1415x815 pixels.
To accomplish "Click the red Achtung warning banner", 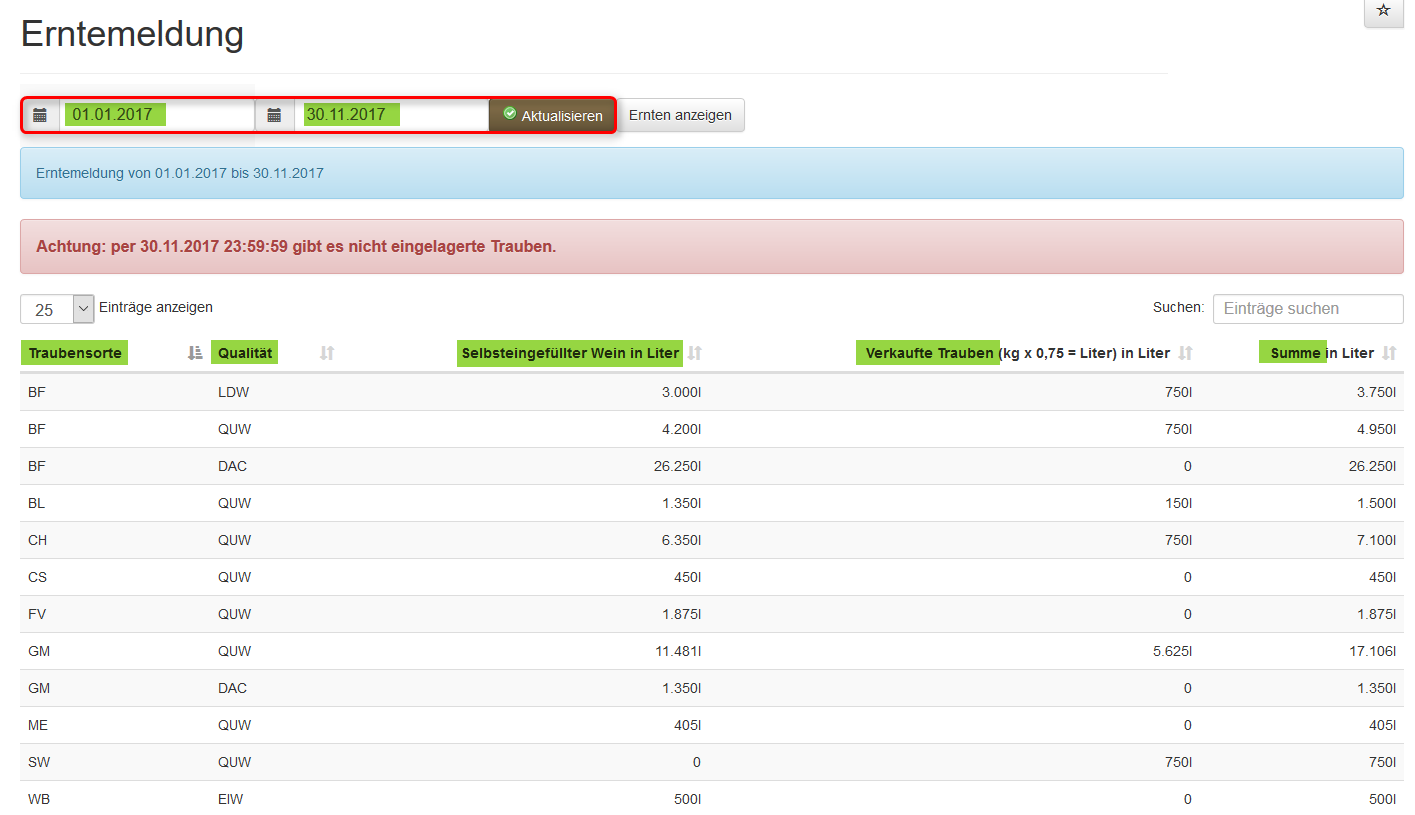I will [711, 246].
